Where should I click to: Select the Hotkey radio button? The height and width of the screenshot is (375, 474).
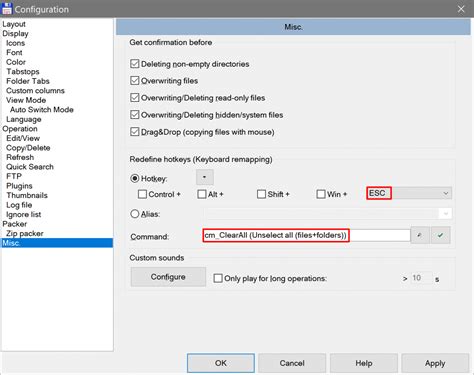(135, 179)
